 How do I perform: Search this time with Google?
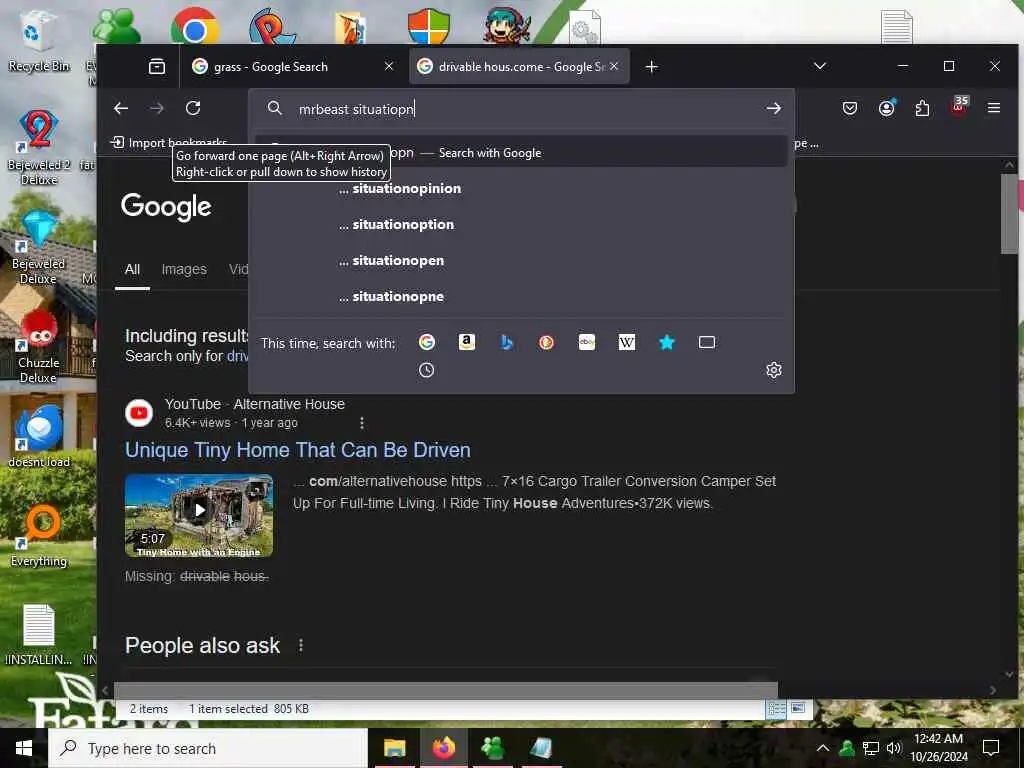426,342
